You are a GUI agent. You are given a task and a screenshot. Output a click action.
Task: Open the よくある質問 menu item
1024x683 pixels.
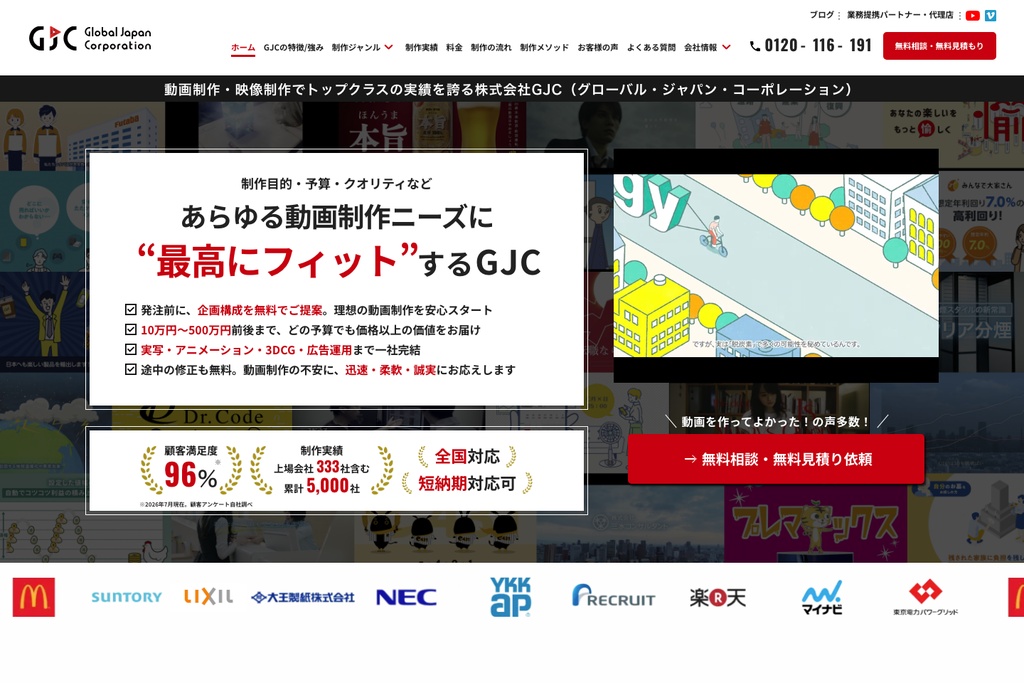click(x=651, y=47)
